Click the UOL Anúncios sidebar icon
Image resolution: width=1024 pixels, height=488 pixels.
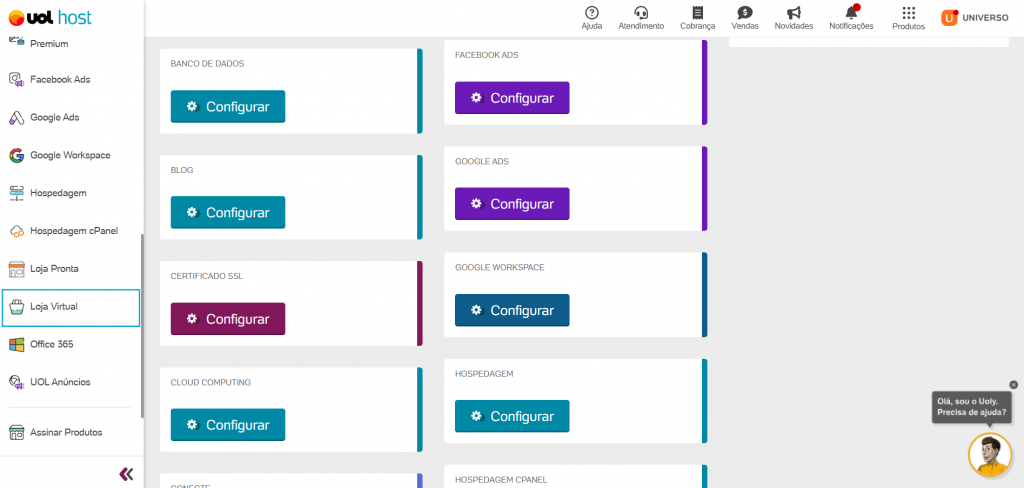point(16,382)
